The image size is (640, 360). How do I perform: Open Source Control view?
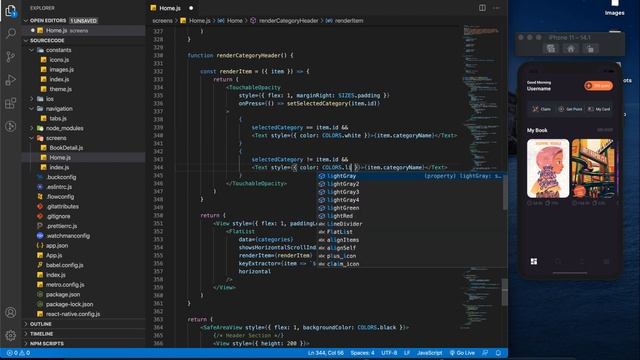11,57
